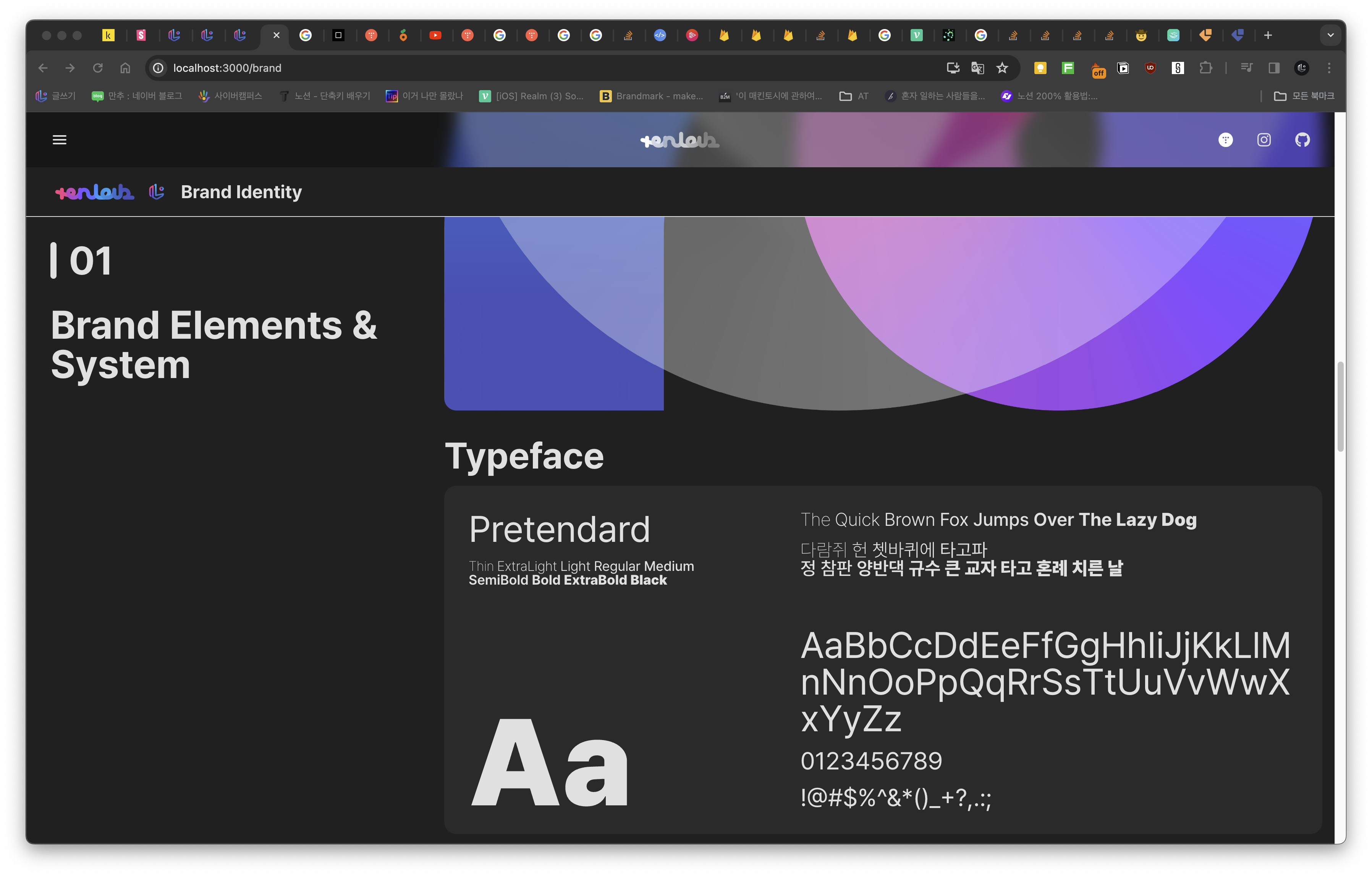The image size is (1372, 876).
Task: Toggle the browser side panel
Action: point(1274,68)
